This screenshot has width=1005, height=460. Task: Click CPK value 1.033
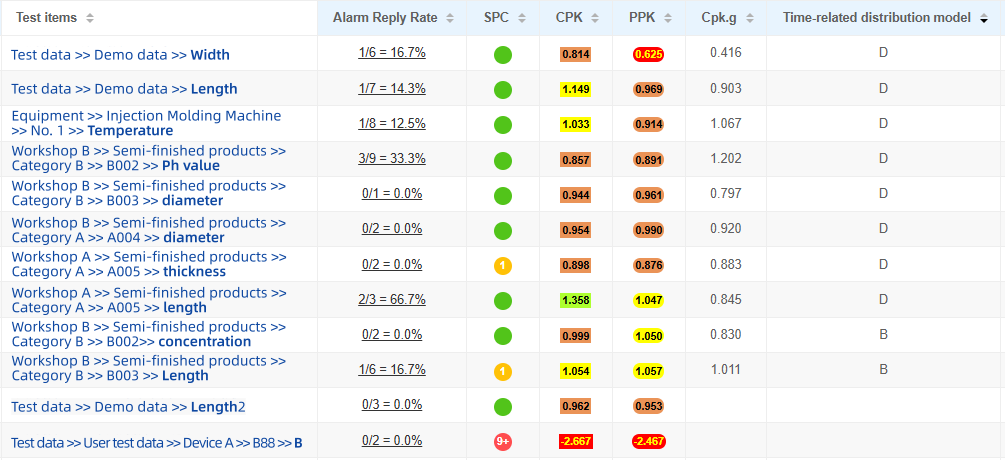(575, 124)
